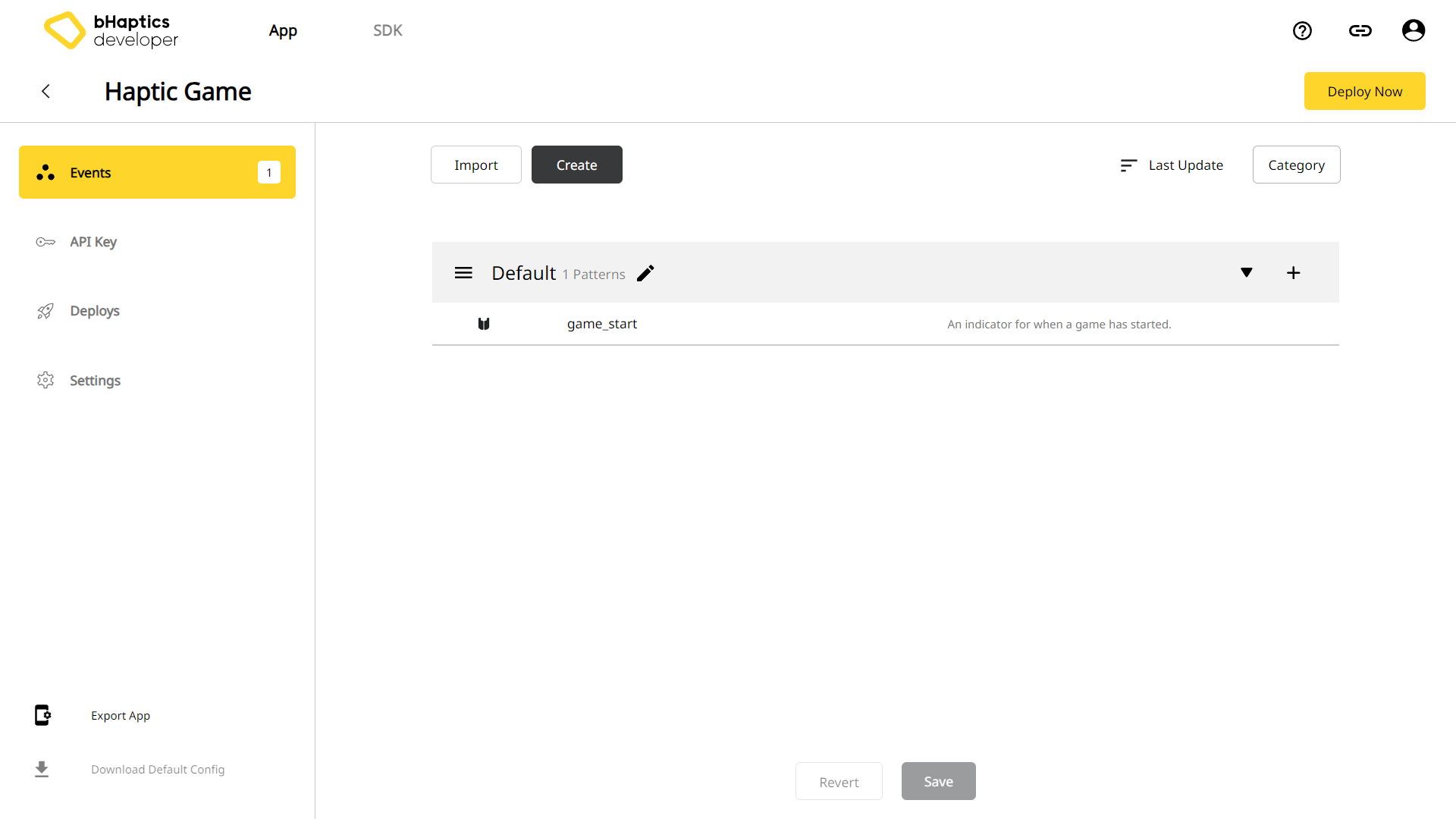Click the help question mark icon
The width and height of the screenshot is (1456, 819).
click(1304, 30)
